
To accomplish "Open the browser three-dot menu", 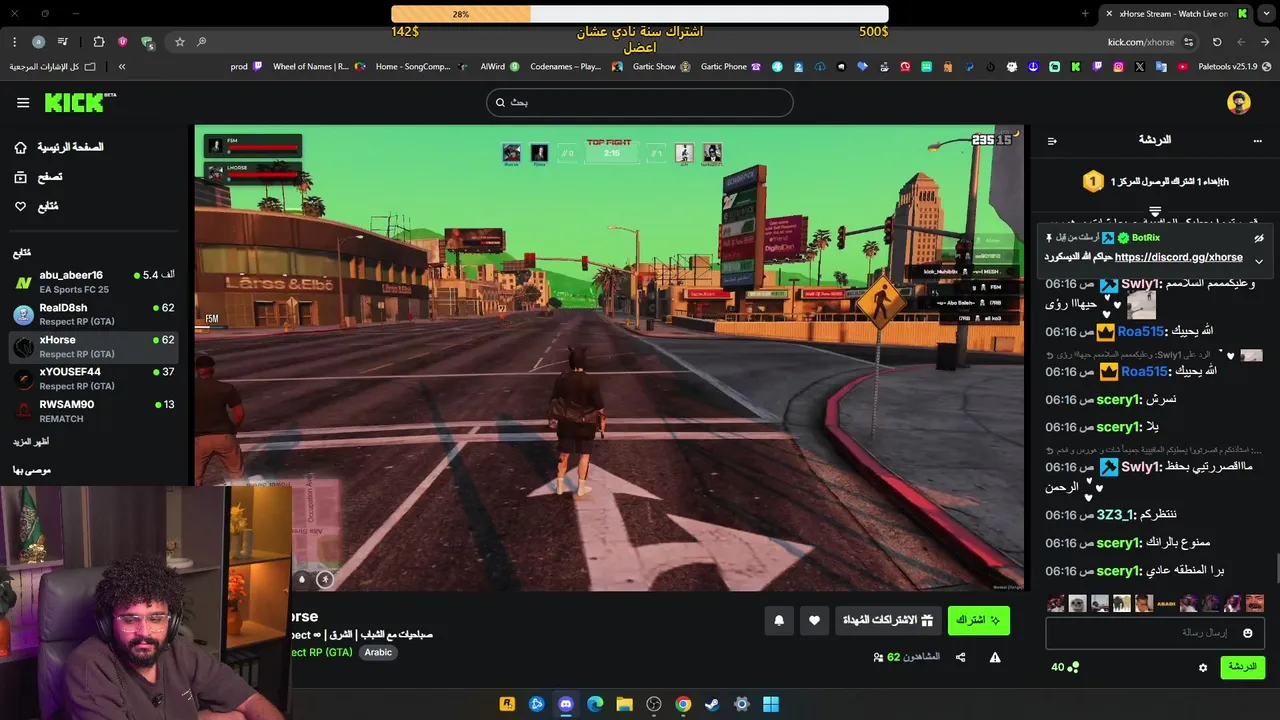I will [x=14, y=42].
